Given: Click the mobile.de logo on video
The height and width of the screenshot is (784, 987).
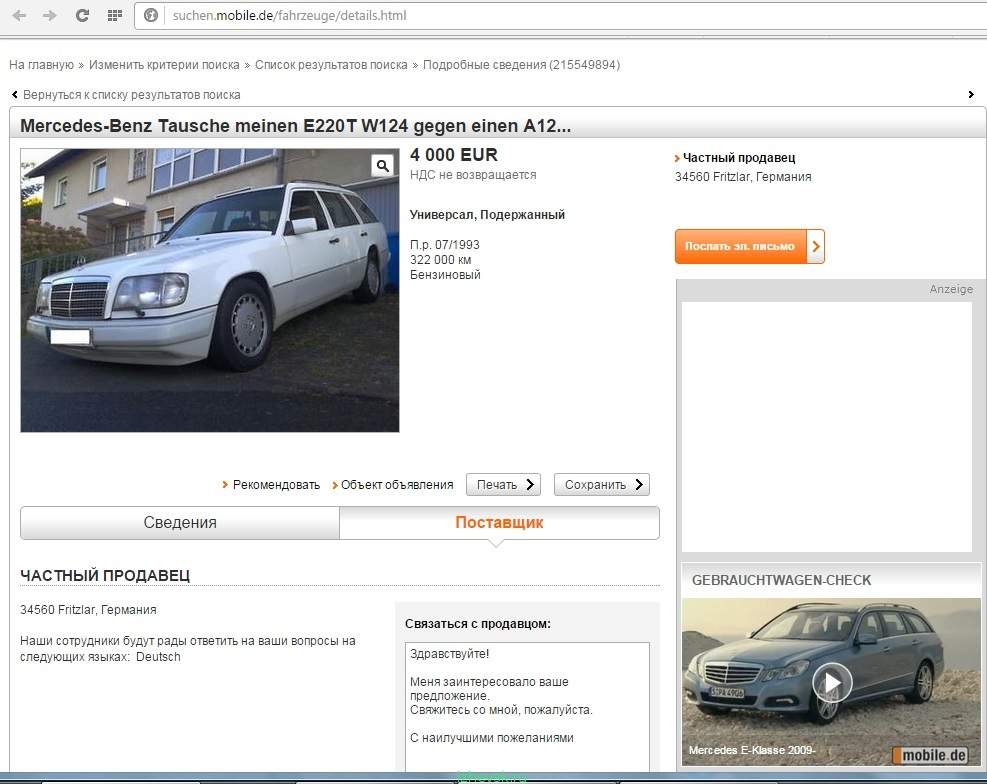Looking at the screenshot, I should click(930, 755).
